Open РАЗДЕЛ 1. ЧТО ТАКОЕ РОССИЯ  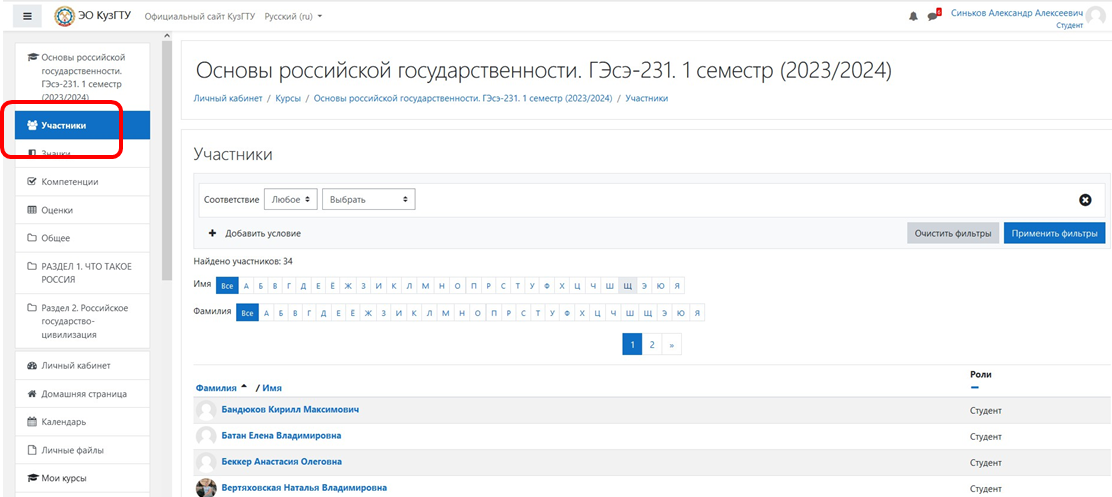82,273
